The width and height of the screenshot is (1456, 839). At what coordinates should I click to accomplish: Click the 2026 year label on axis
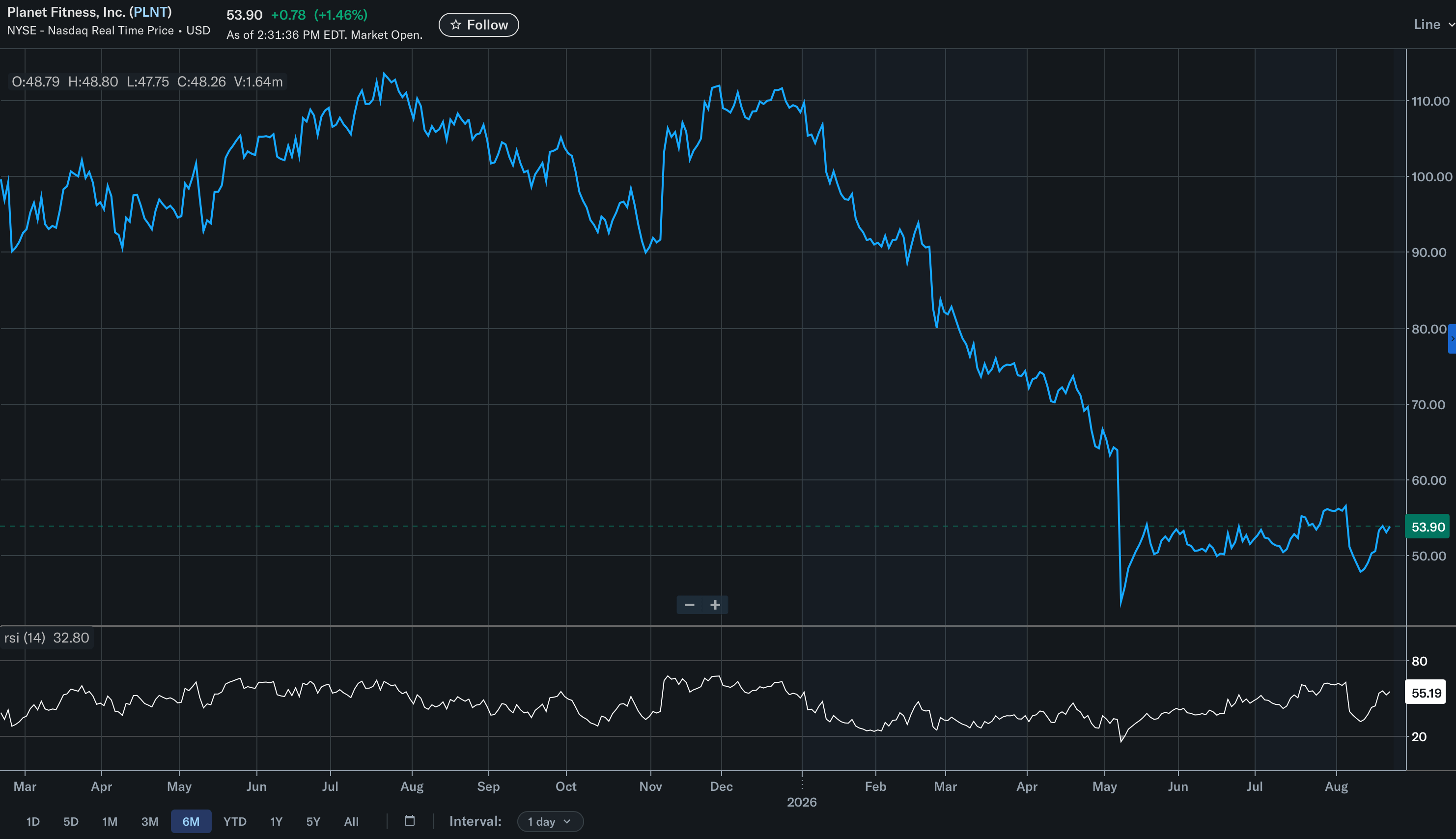pyautogui.click(x=802, y=802)
